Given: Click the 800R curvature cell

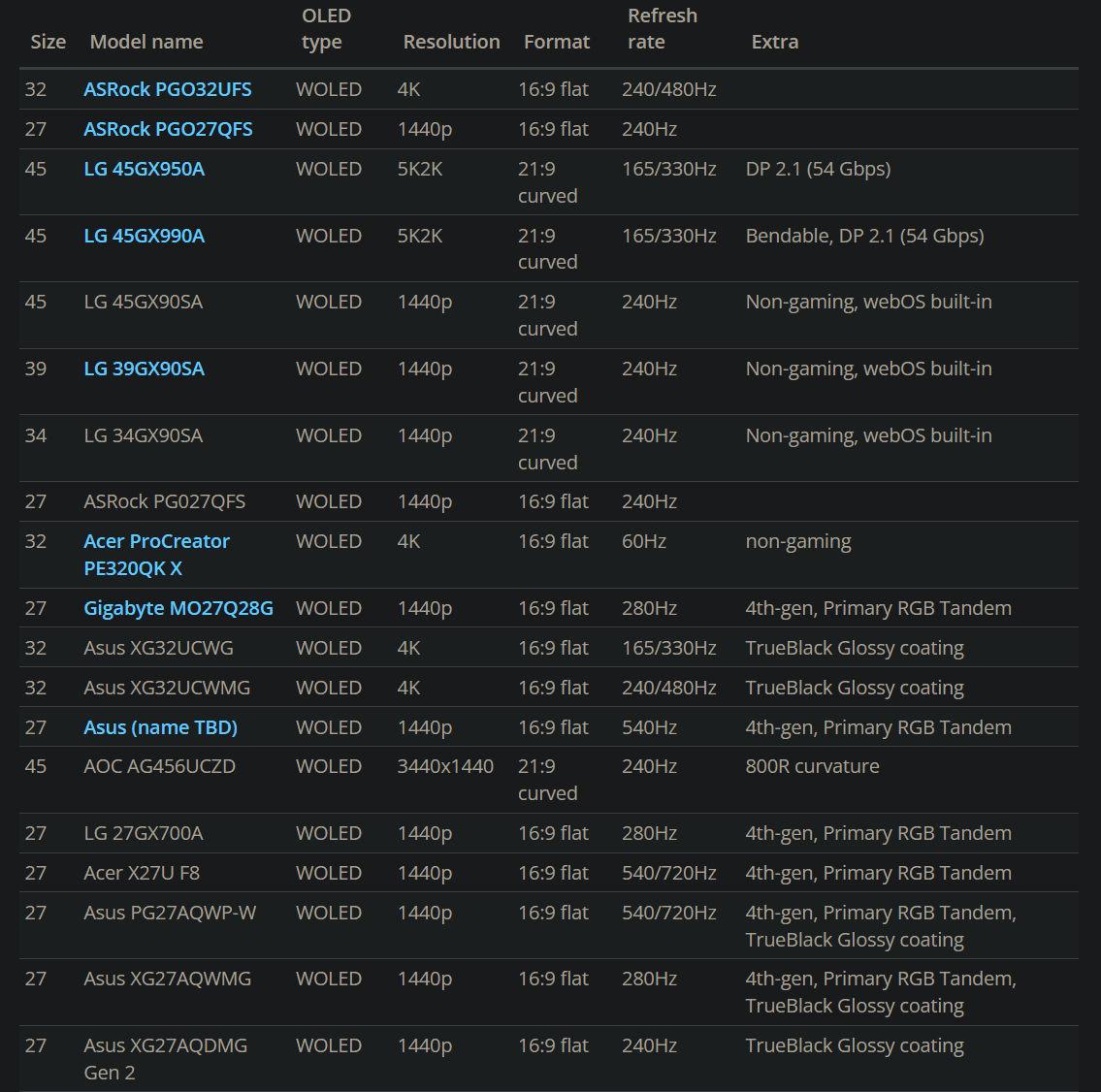Looking at the screenshot, I should click(812, 766).
